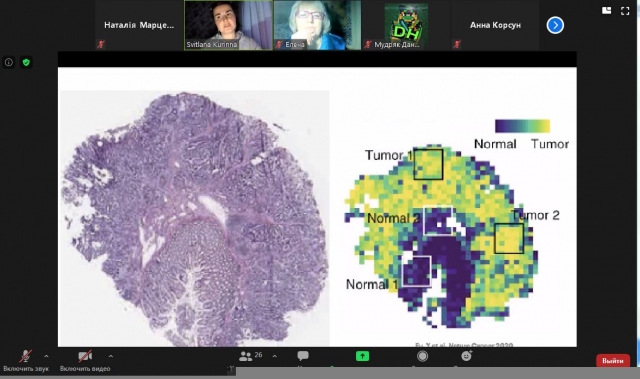The image size is (640, 379).
Task: Click the Tumor 2 black box on heatmap
Action: pyautogui.click(x=509, y=239)
